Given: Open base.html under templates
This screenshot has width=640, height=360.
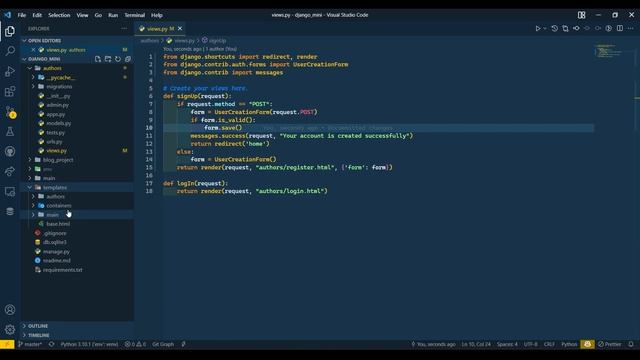Looking at the screenshot, I should tap(77, 224).
